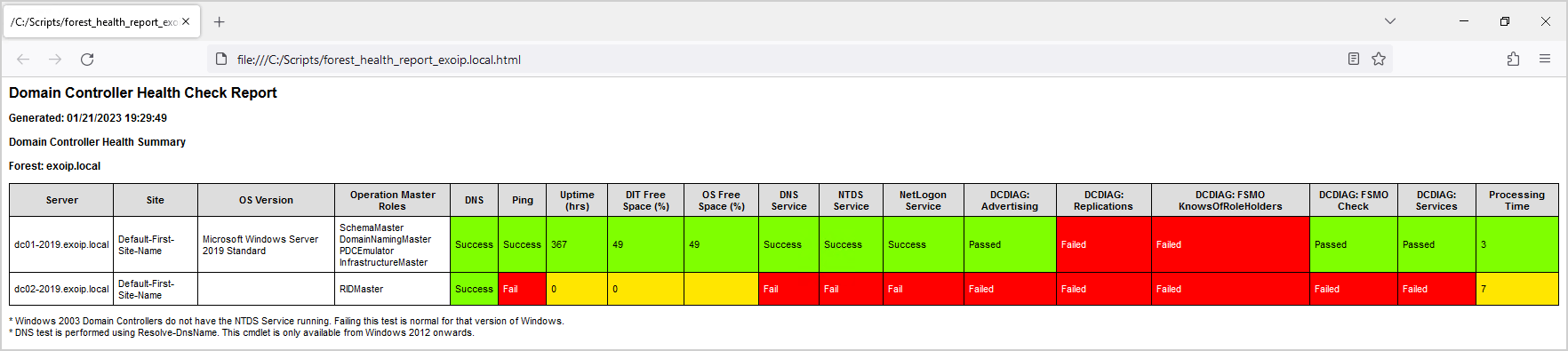Click dc02 NetLogon Service Fail cell
Screen dimensions: 1568x351
click(923, 289)
